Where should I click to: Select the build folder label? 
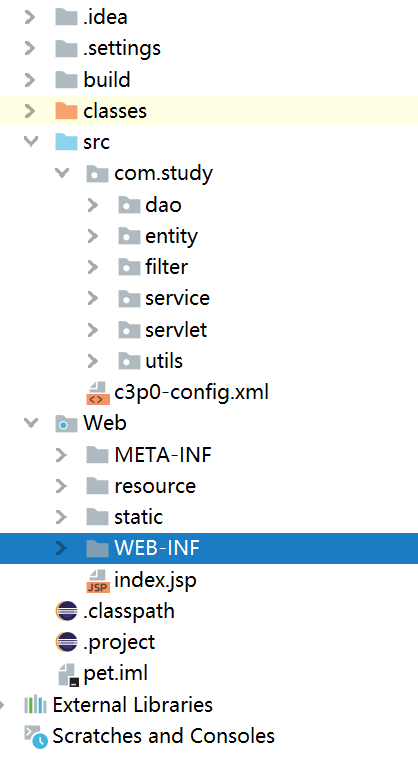click(106, 80)
